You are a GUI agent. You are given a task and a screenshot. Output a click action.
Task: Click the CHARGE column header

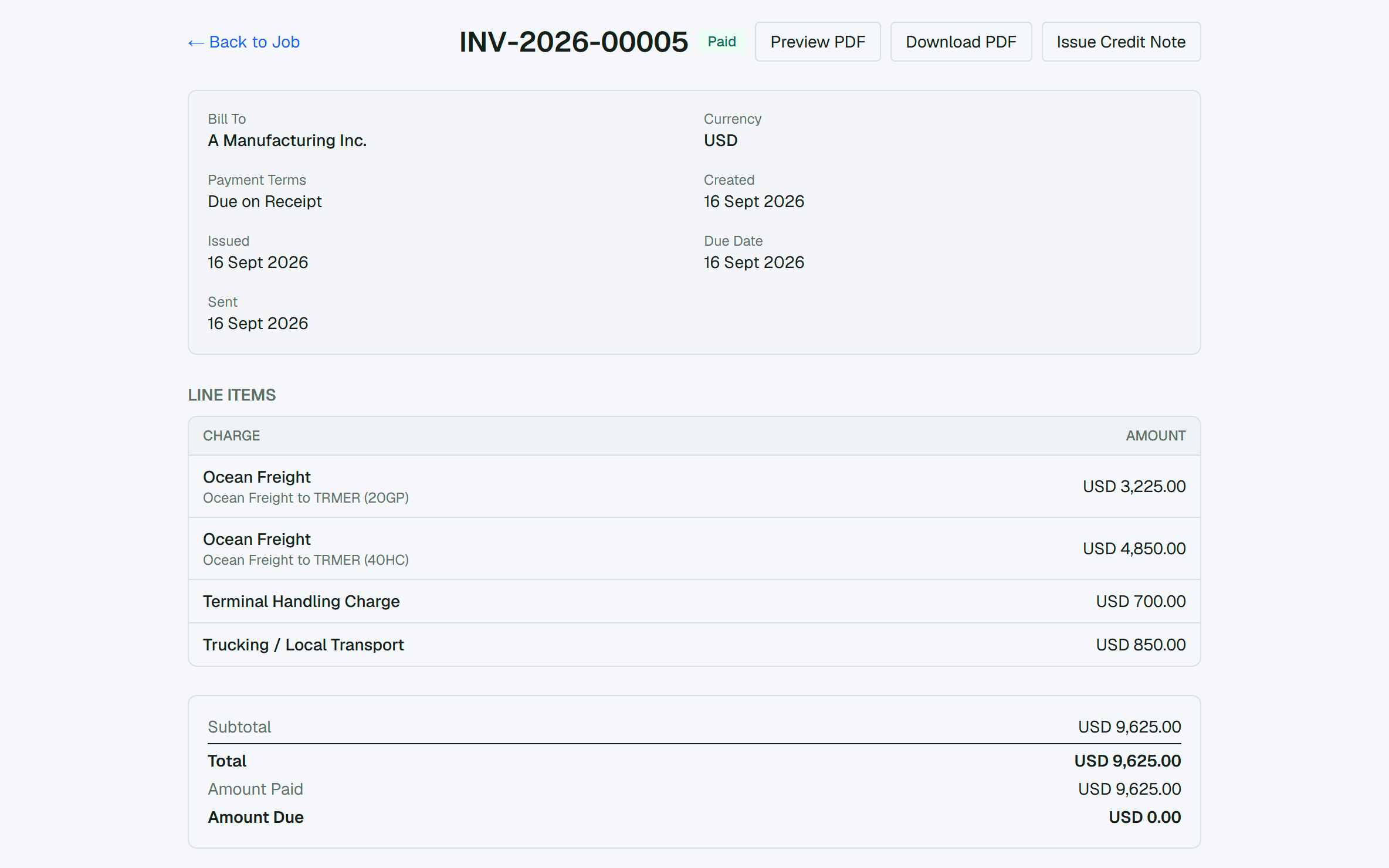pyautogui.click(x=231, y=436)
